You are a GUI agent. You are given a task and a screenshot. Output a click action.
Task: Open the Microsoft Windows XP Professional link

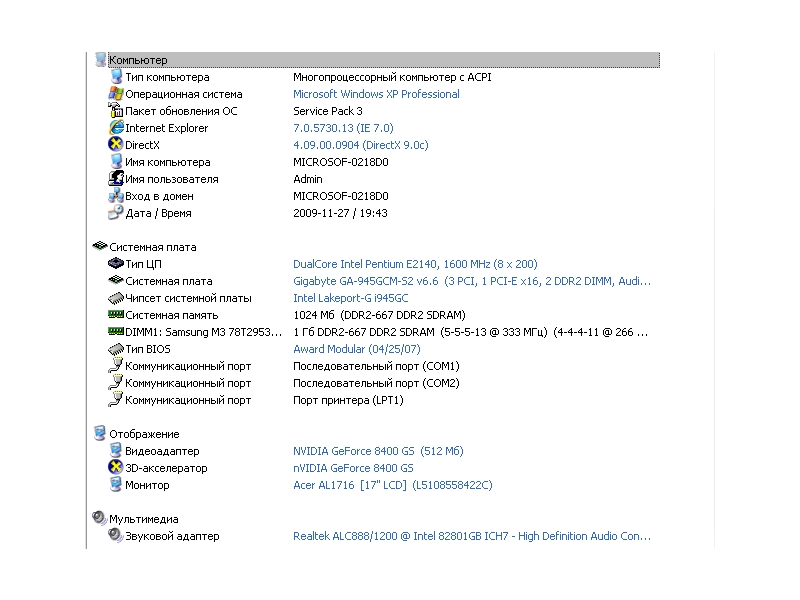pos(376,94)
